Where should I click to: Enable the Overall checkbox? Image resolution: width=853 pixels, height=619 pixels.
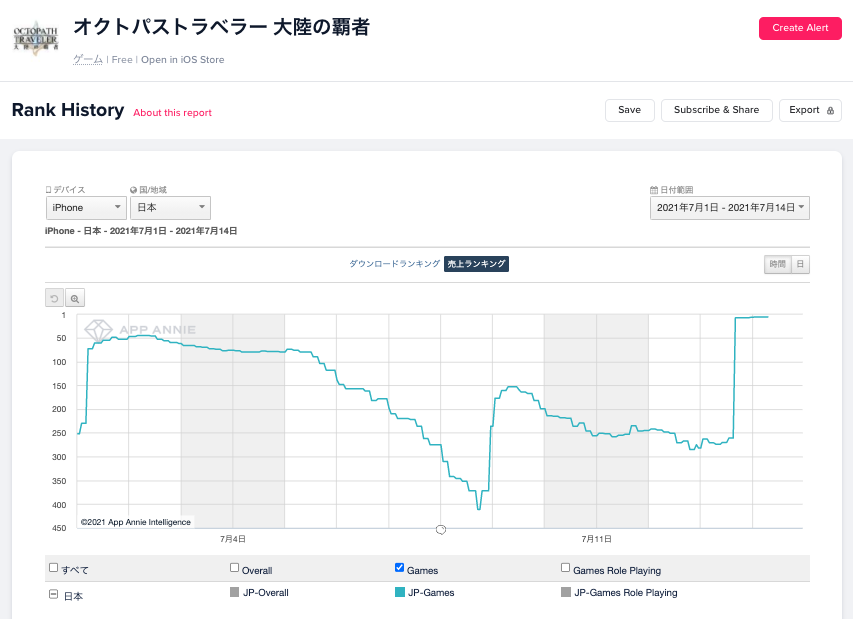(x=234, y=567)
